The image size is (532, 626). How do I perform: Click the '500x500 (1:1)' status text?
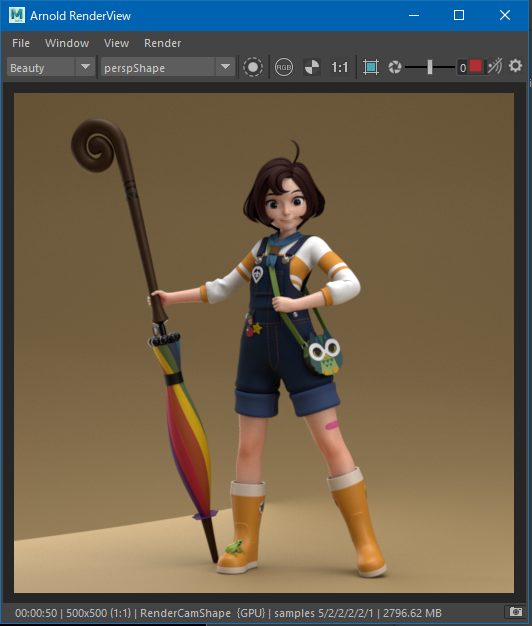(x=98, y=613)
